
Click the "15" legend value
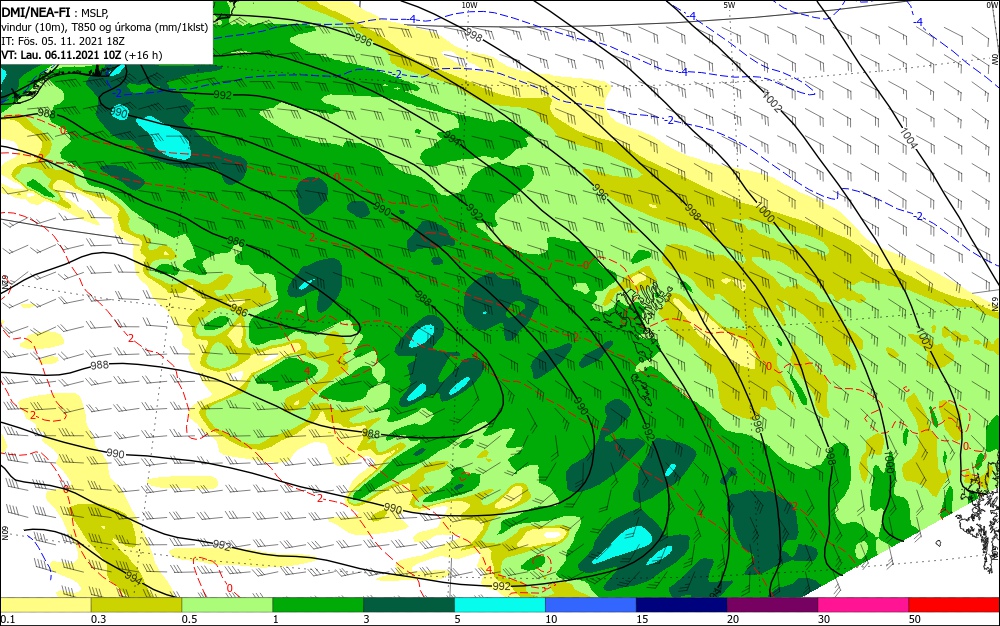tap(642, 619)
